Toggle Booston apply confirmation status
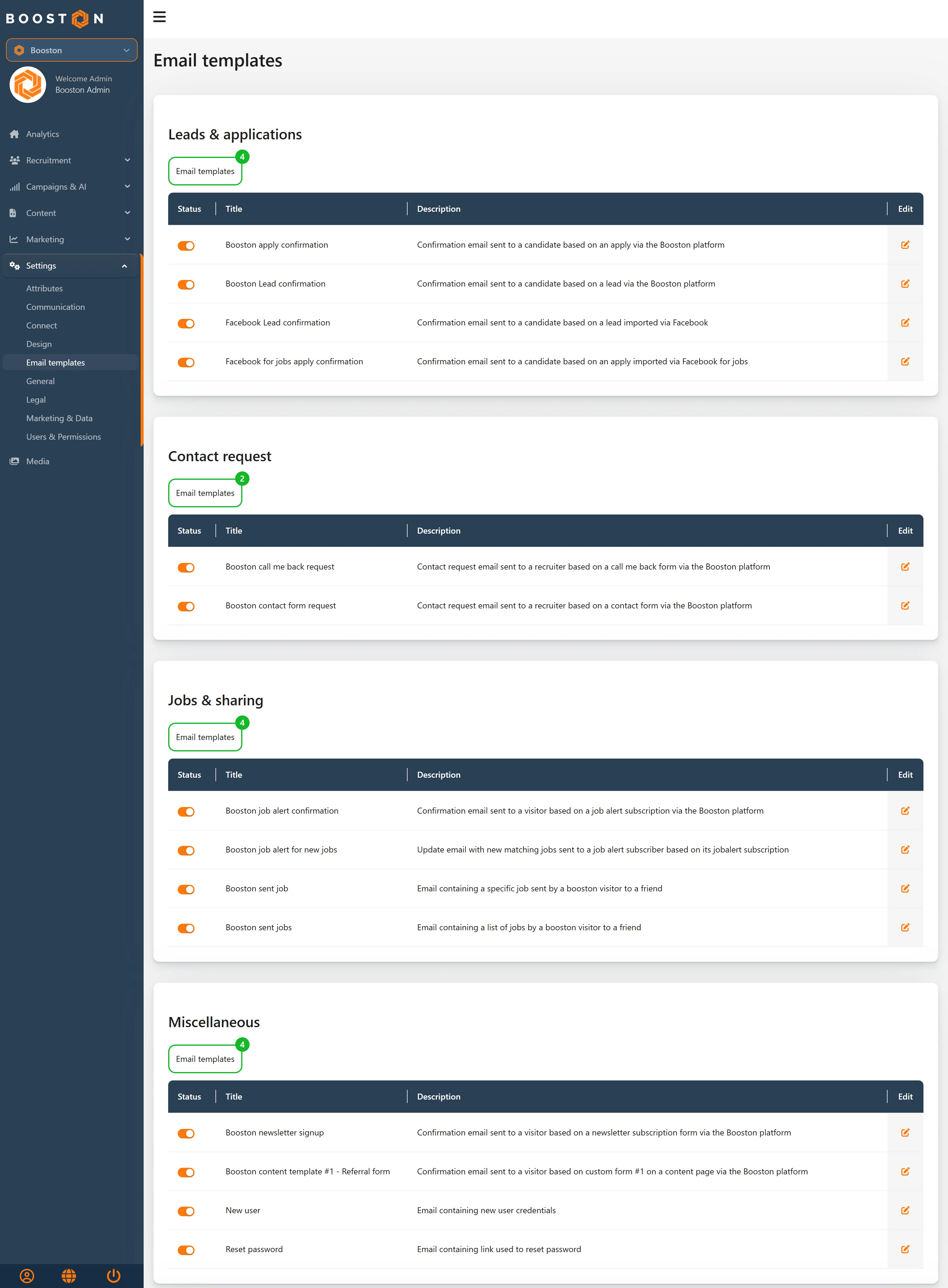Screen dimensions: 948x1288 pos(186,246)
